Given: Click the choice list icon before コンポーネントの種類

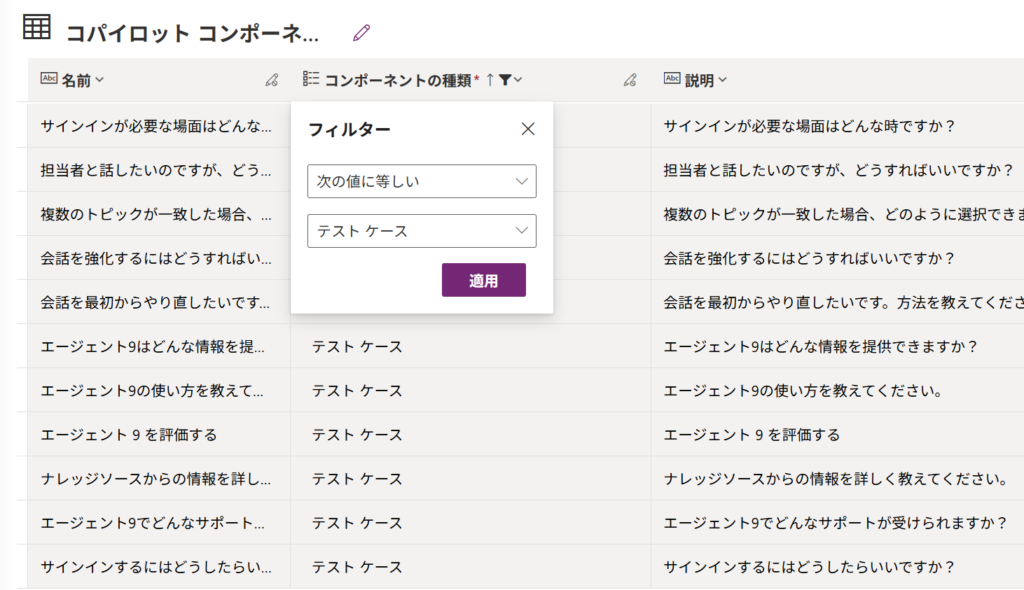Looking at the screenshot, I should pyautogui.click(x=311, y=80).
